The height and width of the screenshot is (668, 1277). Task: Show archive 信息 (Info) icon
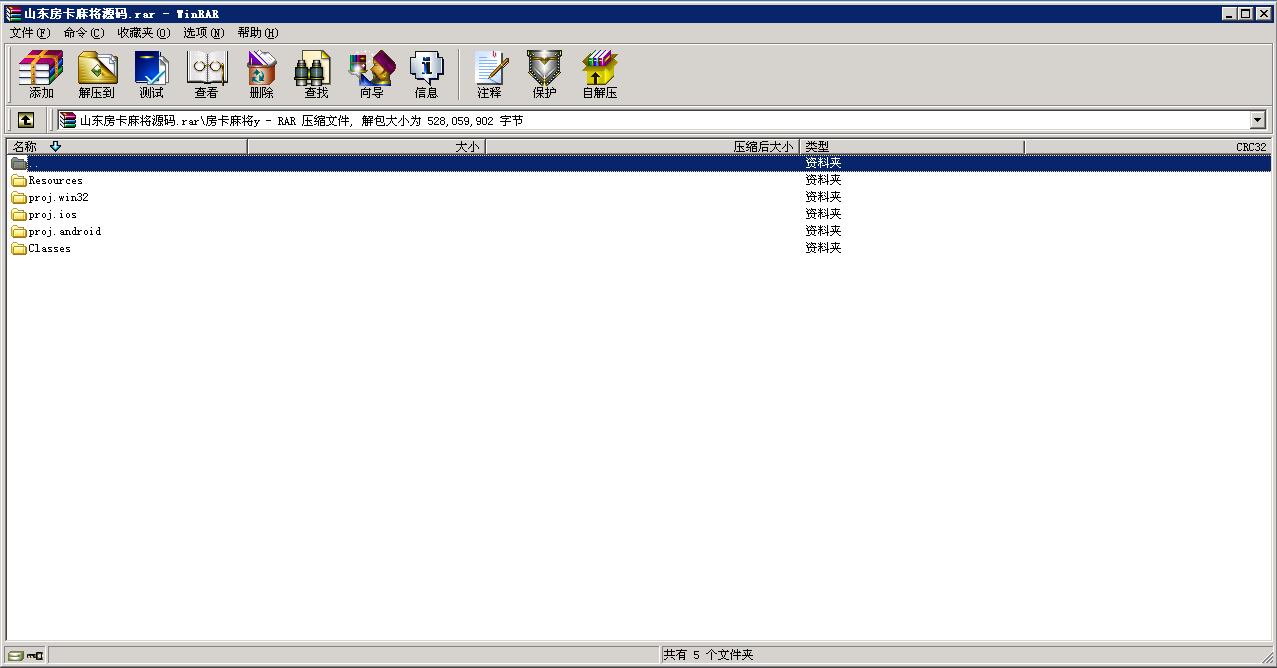[426, 75]
